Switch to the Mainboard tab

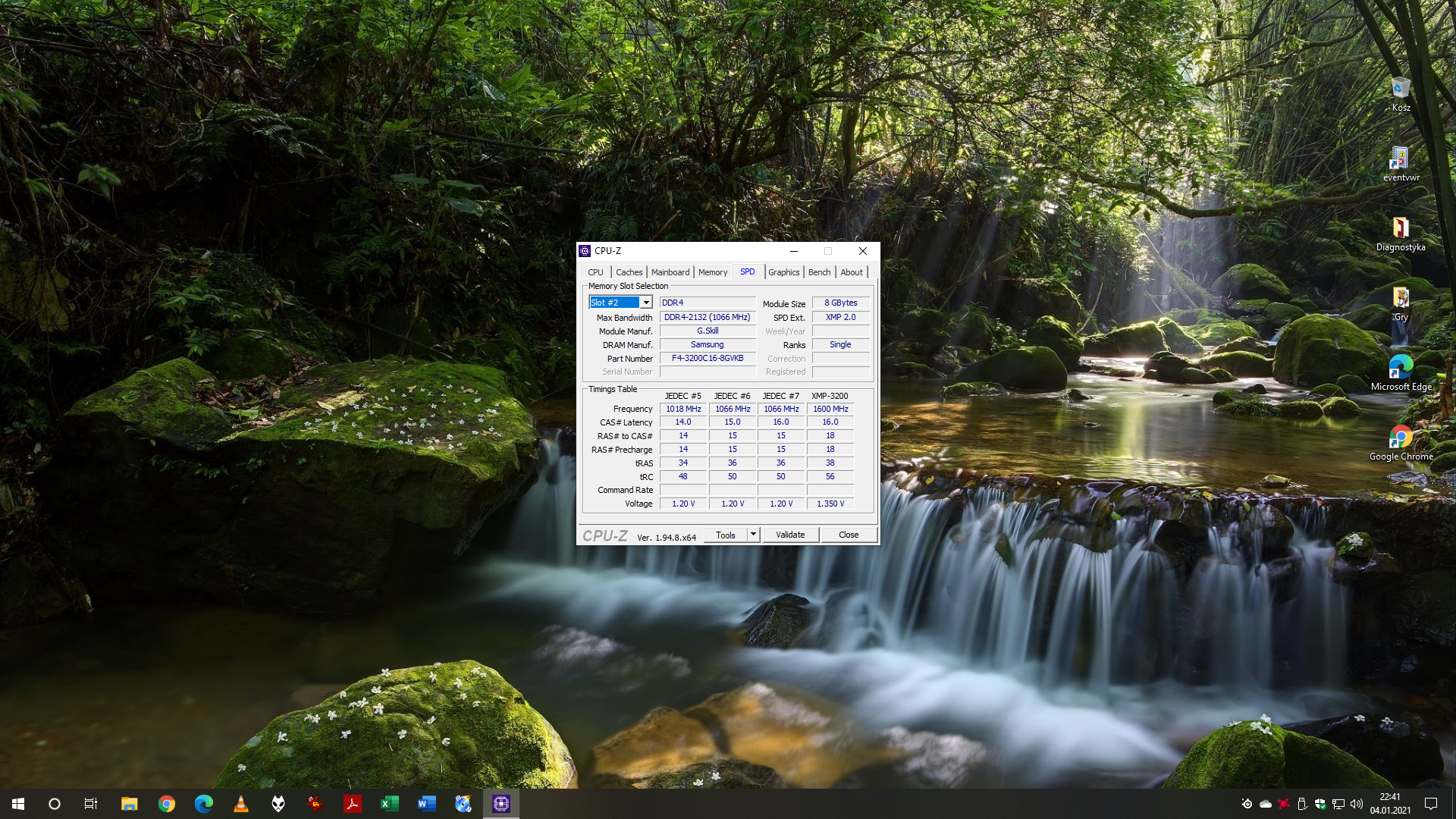[x=670, y=272]
